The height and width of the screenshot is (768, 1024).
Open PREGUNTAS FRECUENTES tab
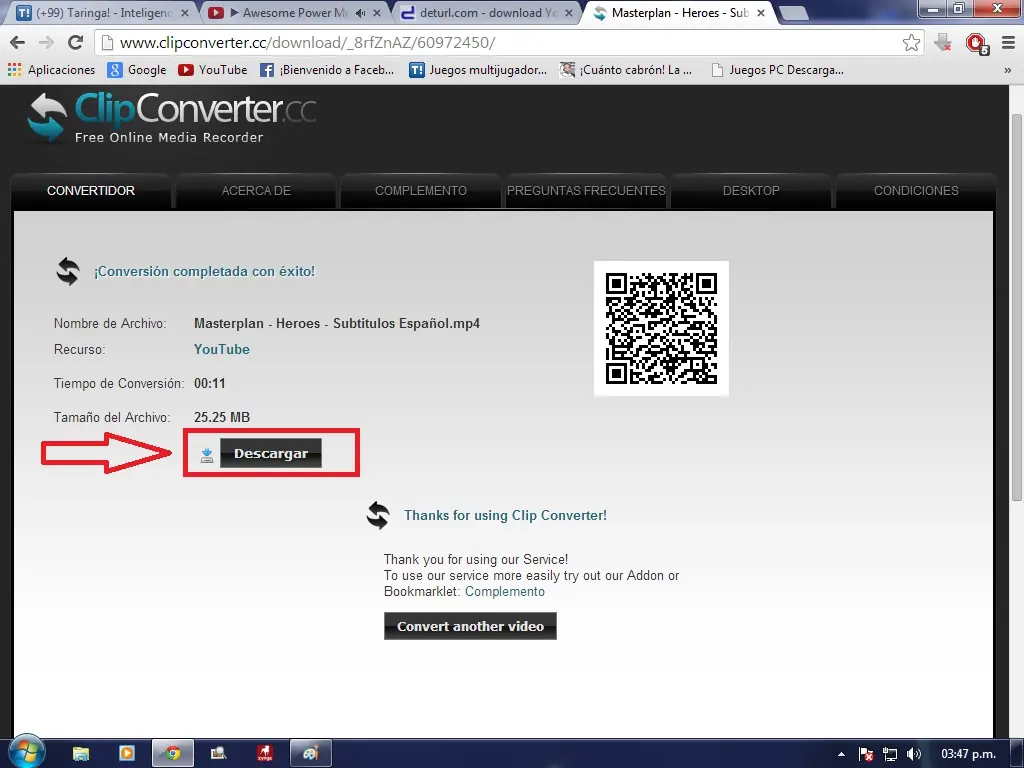(586, 191)
